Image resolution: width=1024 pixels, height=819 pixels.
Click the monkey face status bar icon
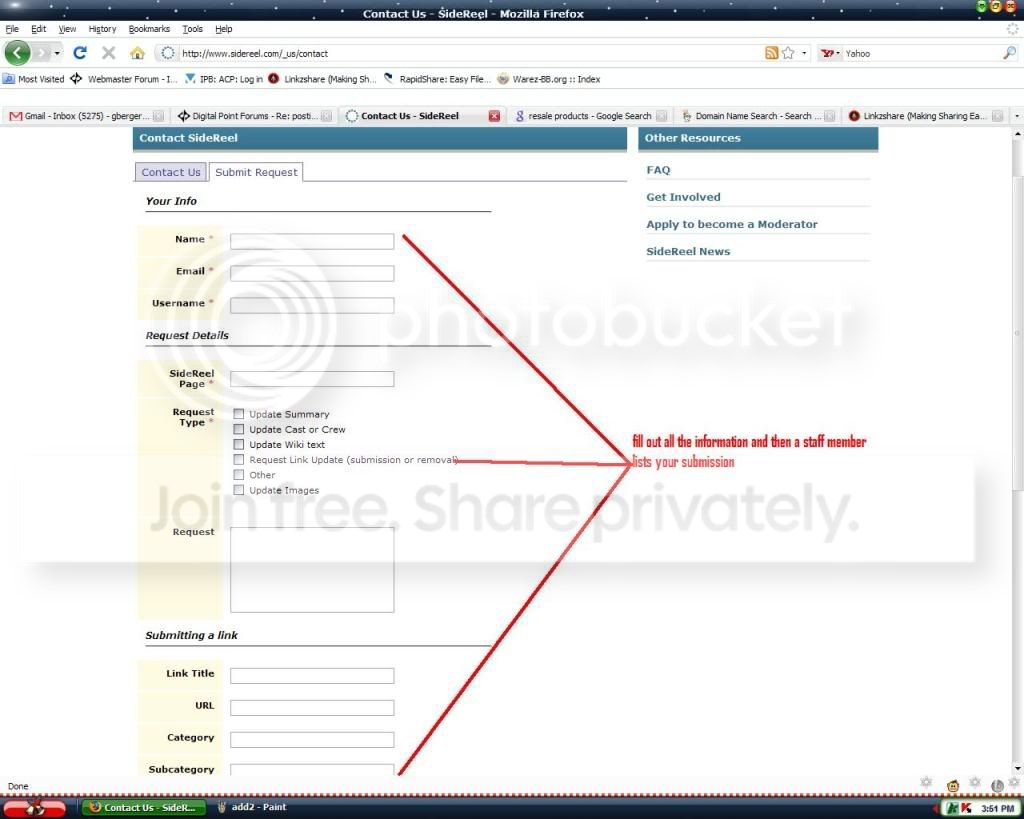click(953, 785)
